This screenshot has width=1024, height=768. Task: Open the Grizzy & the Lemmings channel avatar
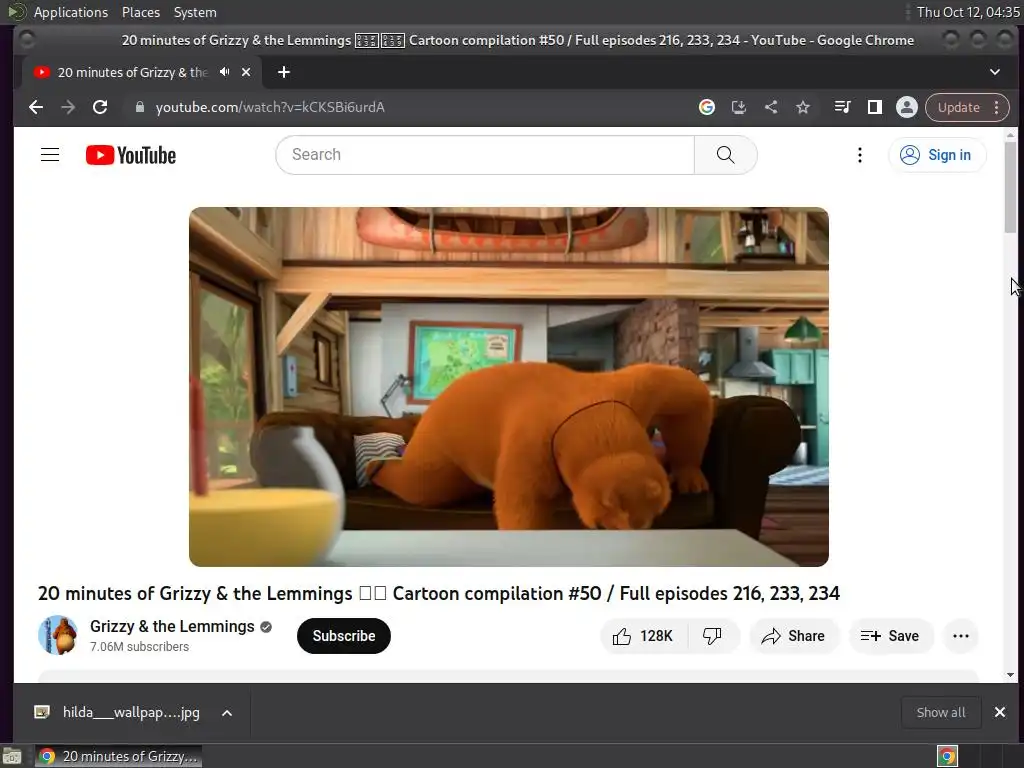pos(58,635)
